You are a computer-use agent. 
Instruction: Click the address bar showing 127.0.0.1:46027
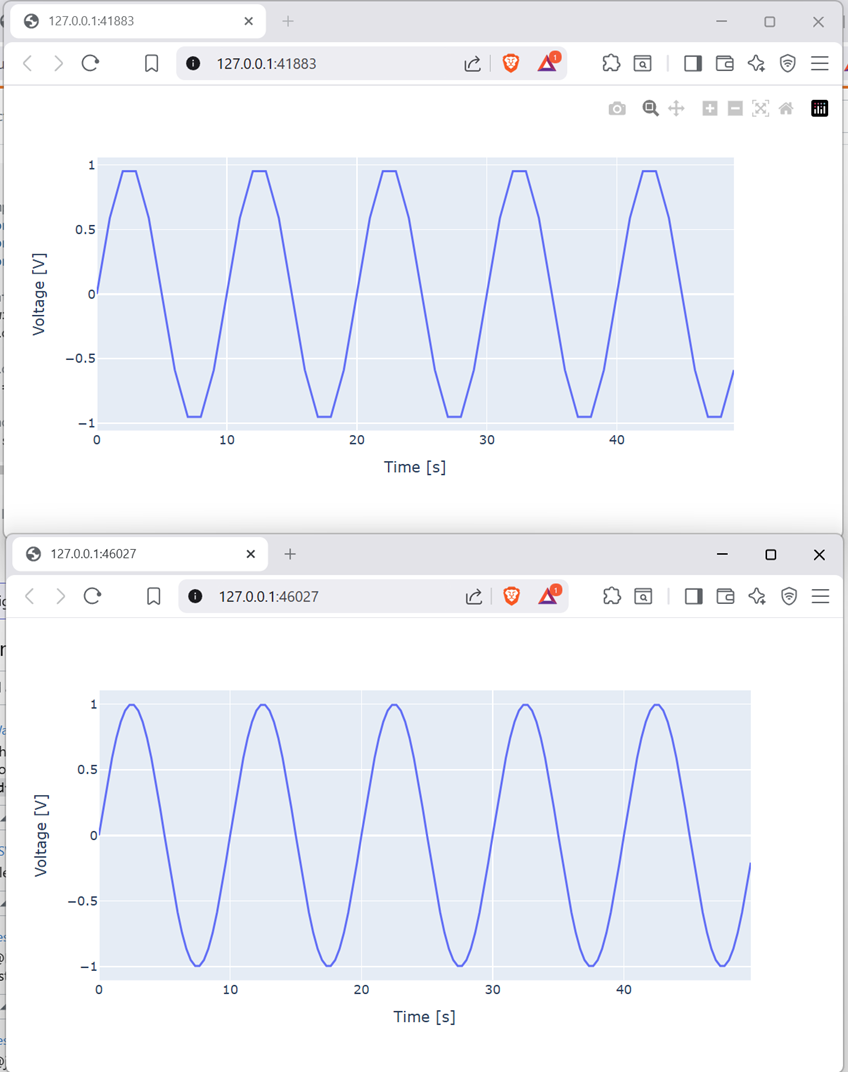[320, 596]
